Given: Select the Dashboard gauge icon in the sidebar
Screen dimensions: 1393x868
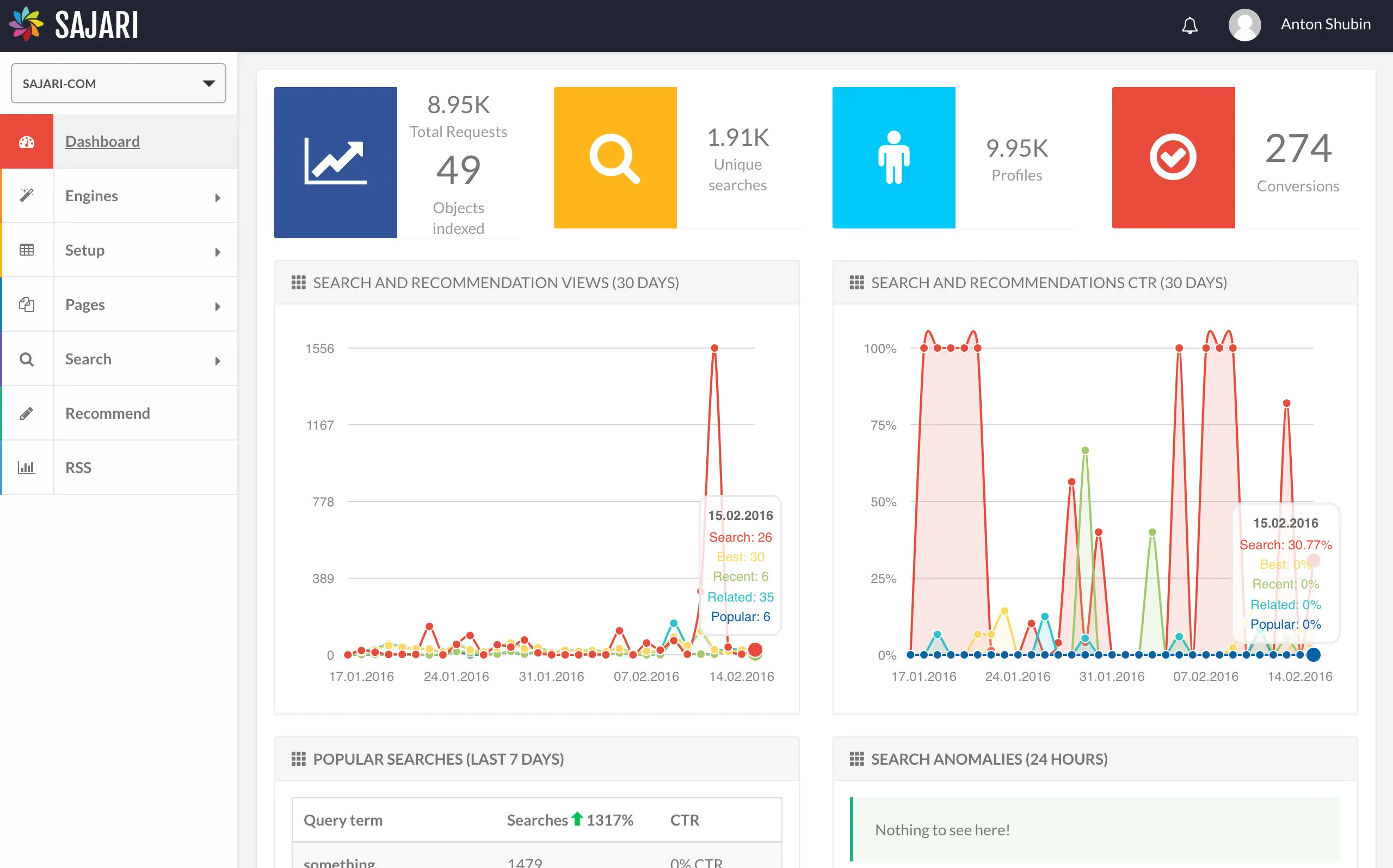Looking at the screenshot, I should tap(27, 141).
